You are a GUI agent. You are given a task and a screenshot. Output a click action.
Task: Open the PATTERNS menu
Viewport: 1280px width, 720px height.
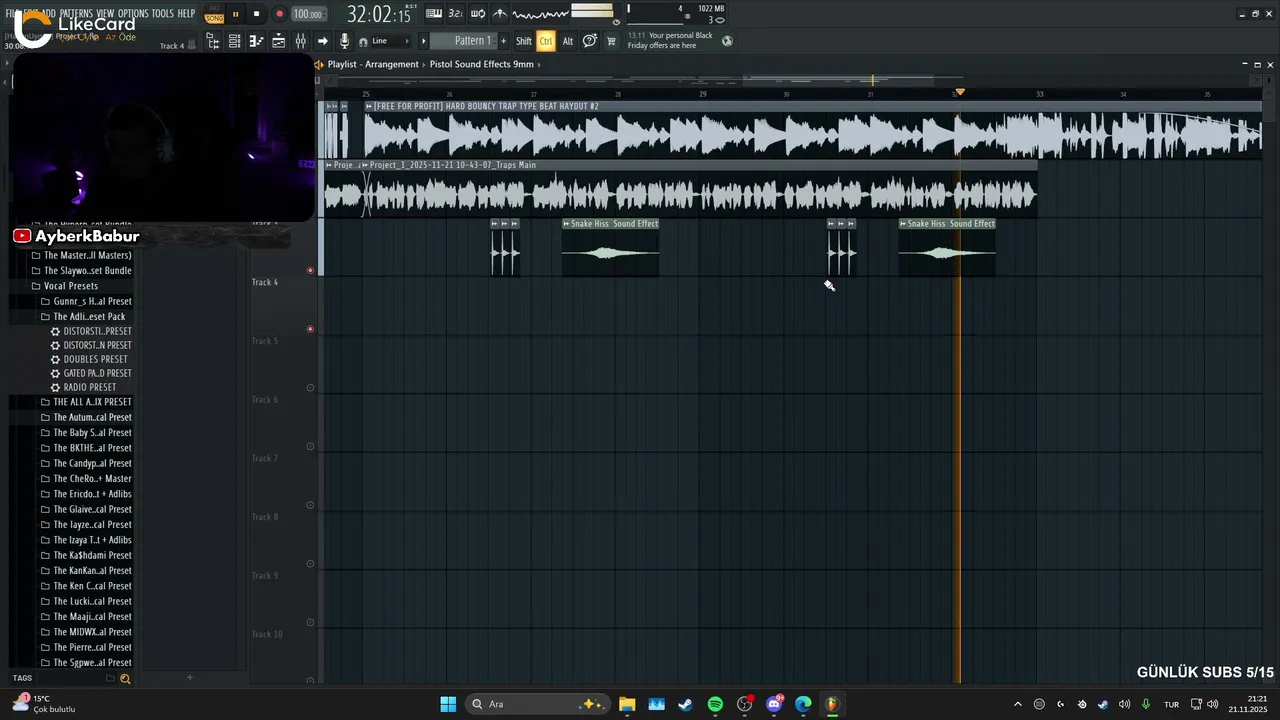(76, 13)
